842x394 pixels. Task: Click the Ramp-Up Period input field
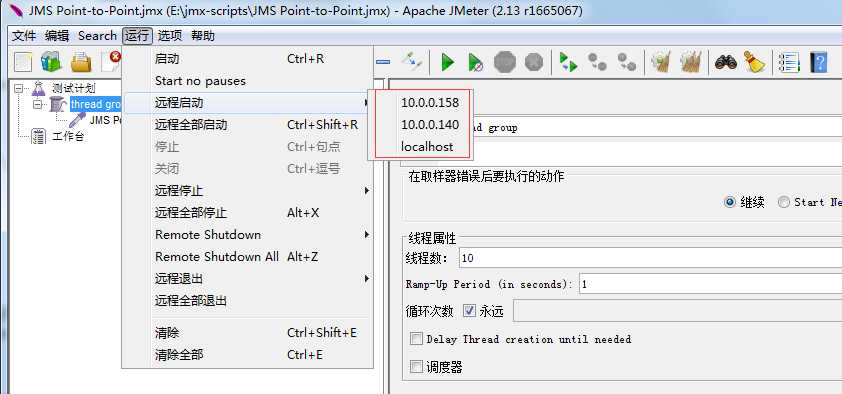tap(710, 284)
